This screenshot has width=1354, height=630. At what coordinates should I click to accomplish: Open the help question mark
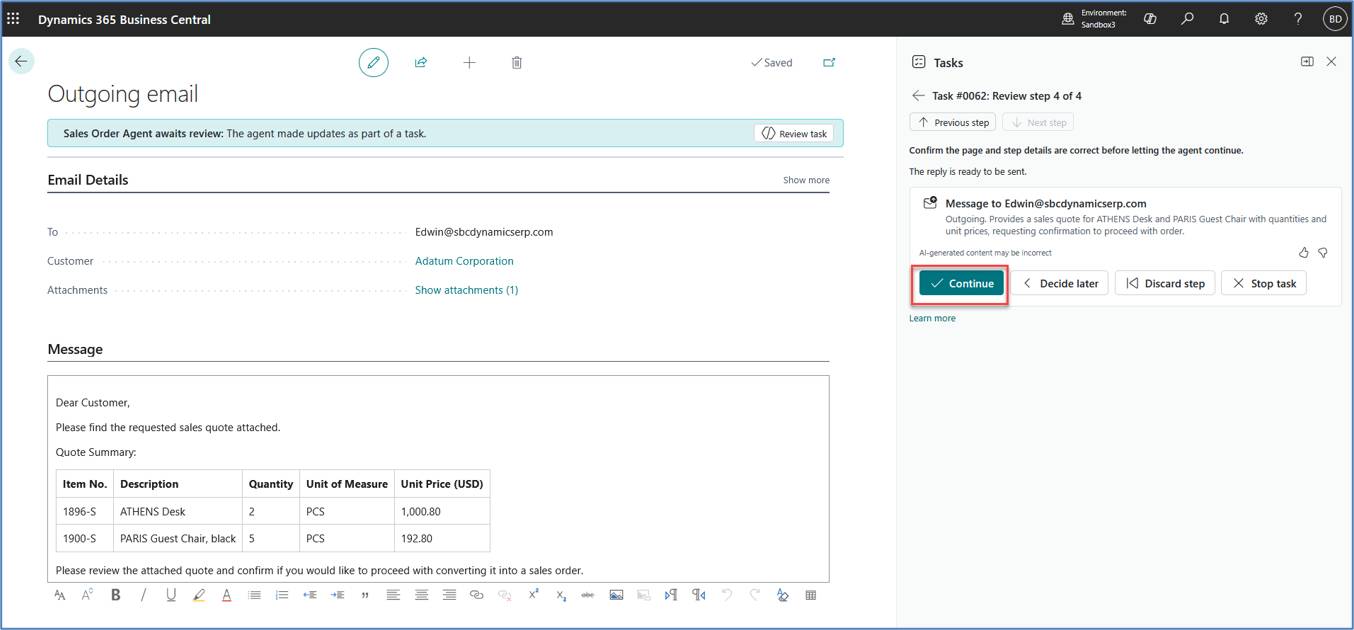tap(1298, 18)
